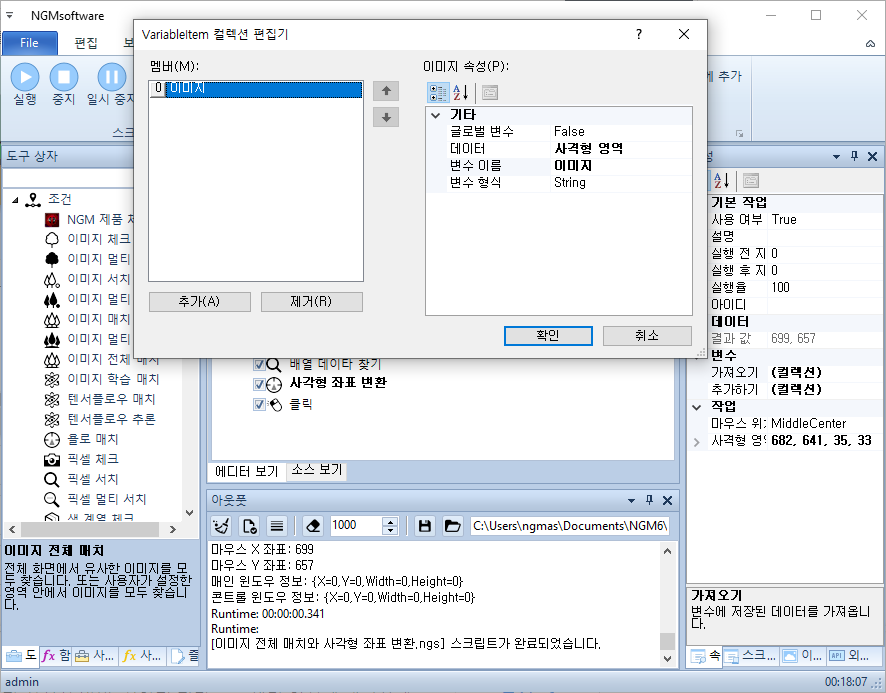The height and width of the screenshot is (693, 886).
Task: Switch to 함수 tab in toolbox
Action: tap(57, 656)
